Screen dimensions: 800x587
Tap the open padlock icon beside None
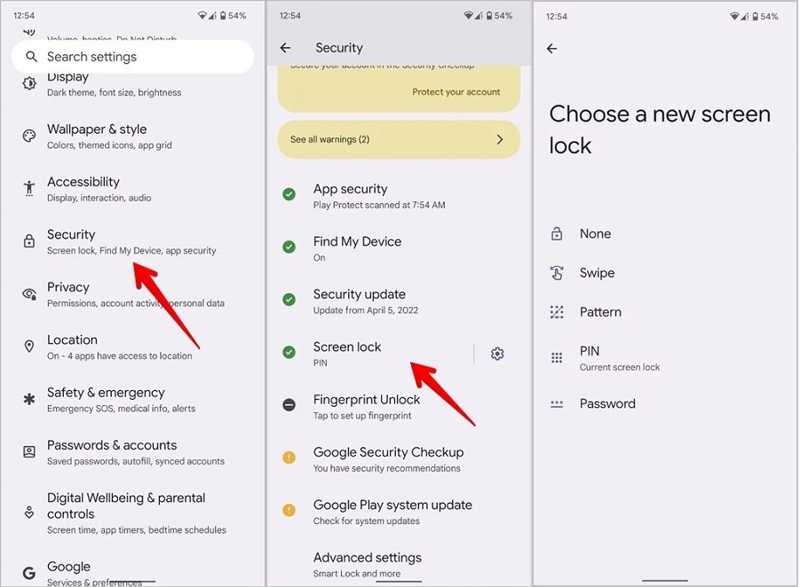[557, 234]
